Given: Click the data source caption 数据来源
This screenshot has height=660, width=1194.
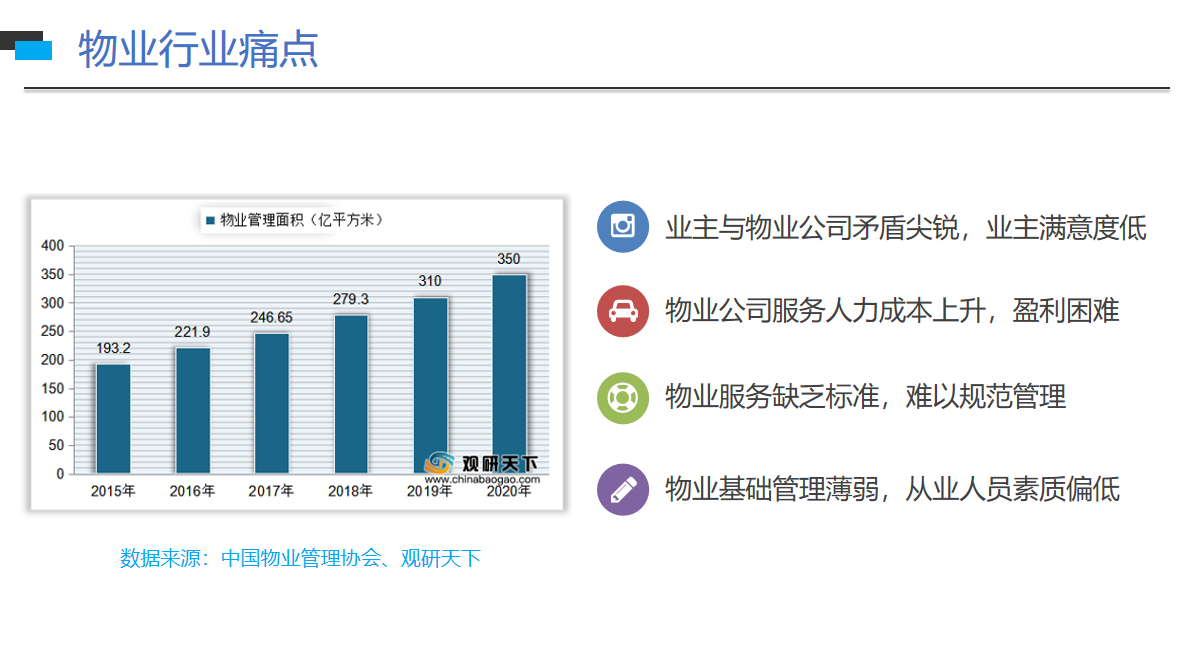Looking at the screenshot, I should coord(300,558).
